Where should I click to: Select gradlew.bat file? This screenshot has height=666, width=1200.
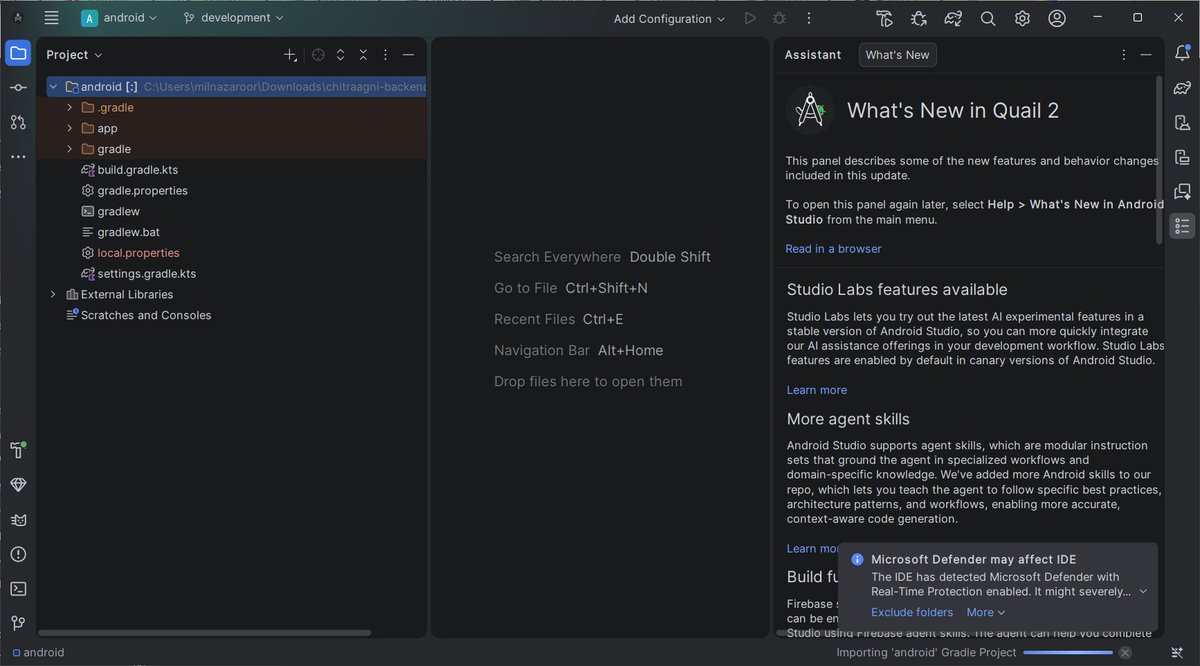click(x=129, y=233)
